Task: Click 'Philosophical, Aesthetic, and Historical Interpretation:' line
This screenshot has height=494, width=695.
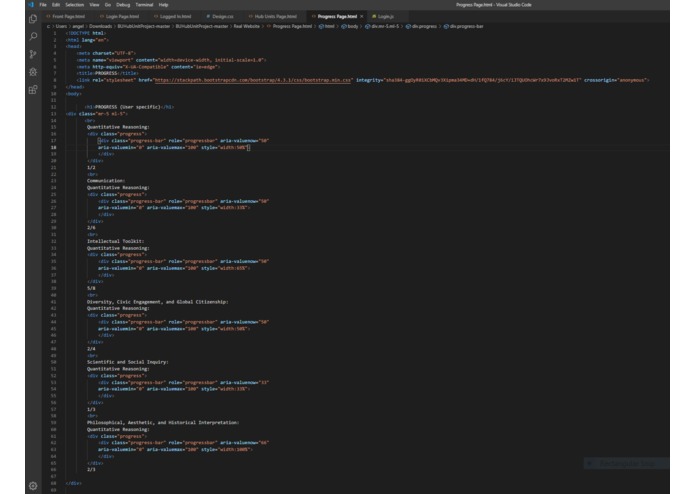Action: (163, 423)
